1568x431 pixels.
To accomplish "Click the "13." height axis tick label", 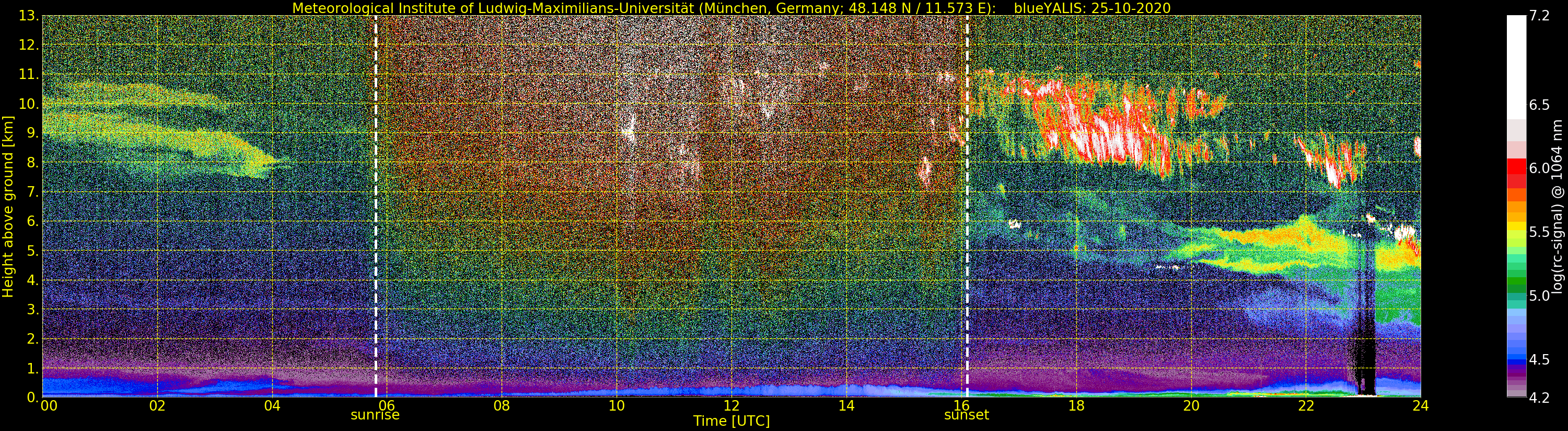I will pos(29,16).
